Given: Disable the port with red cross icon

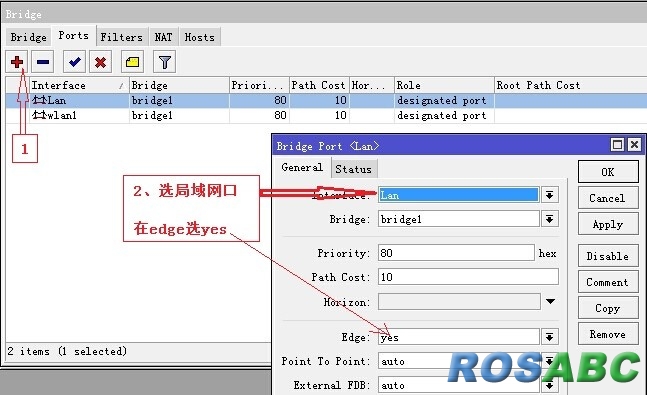Looking at the screenshot, I should tap(100, 62).
